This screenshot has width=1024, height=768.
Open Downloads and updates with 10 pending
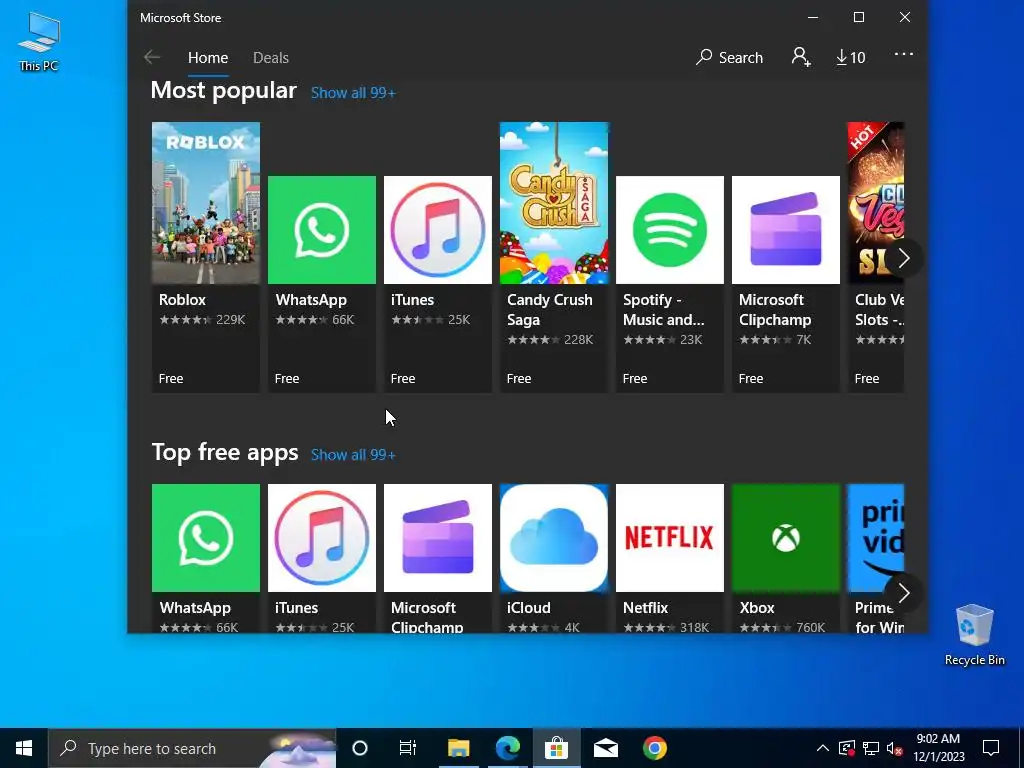851,57
